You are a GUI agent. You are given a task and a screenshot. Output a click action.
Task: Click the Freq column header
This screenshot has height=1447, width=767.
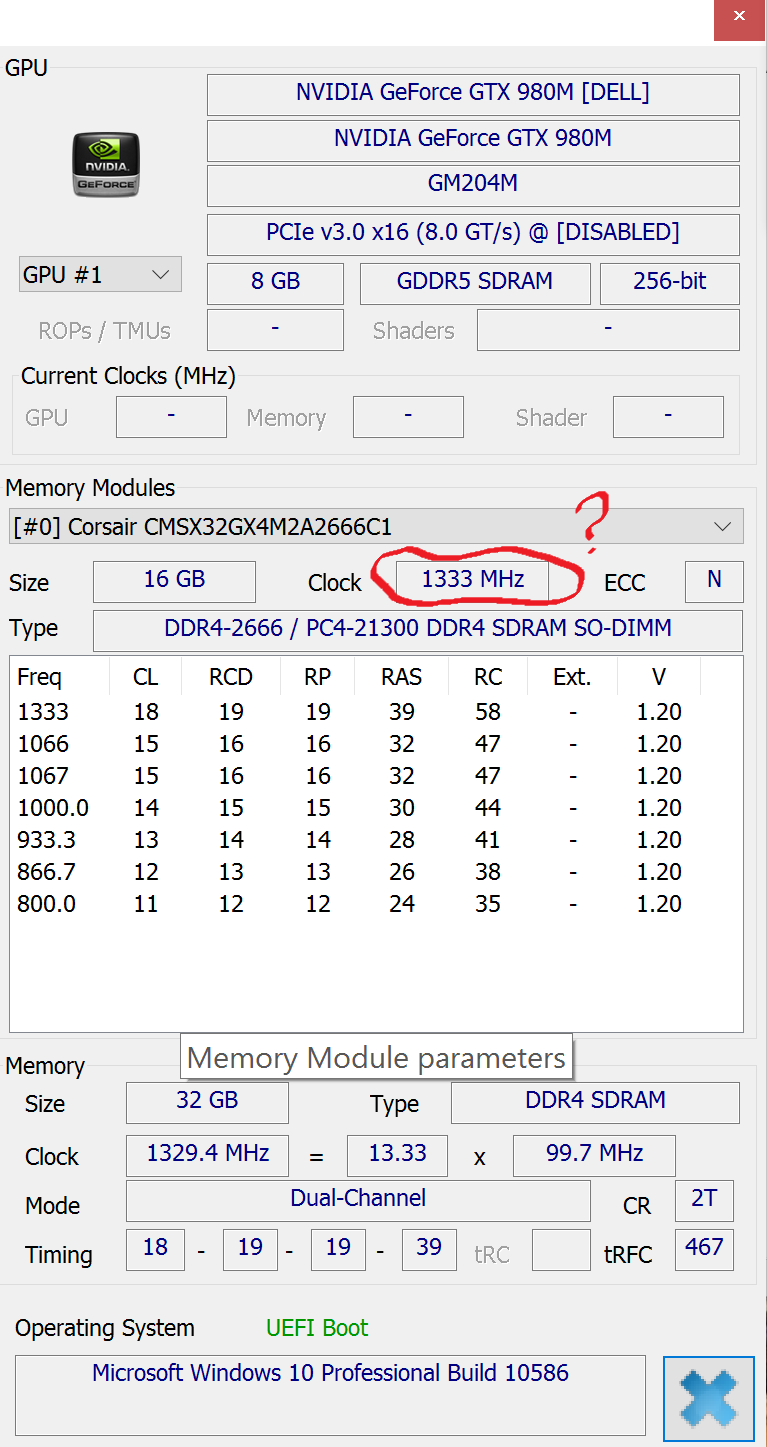[x=59, y=677]
